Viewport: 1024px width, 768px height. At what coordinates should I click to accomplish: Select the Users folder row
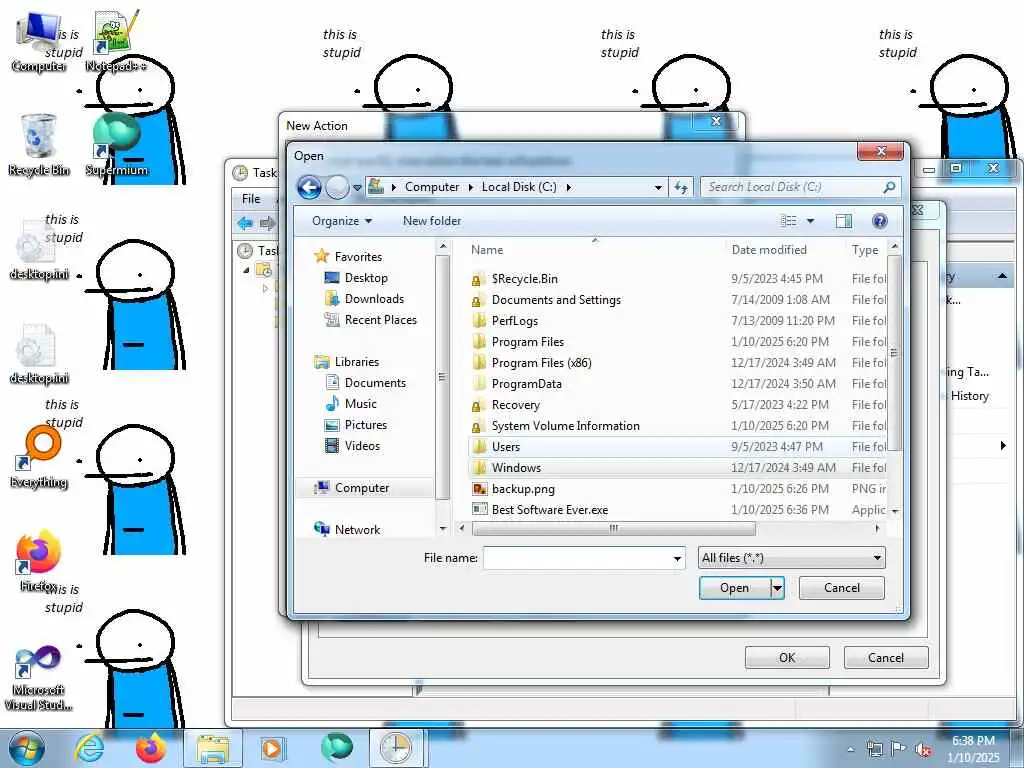677,447
